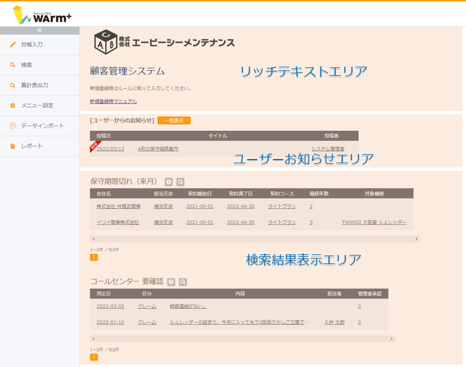Viewport: 466px width, 367px height.
Task: Click the 管理者承認 column header
Action: (x=370, y=294)
